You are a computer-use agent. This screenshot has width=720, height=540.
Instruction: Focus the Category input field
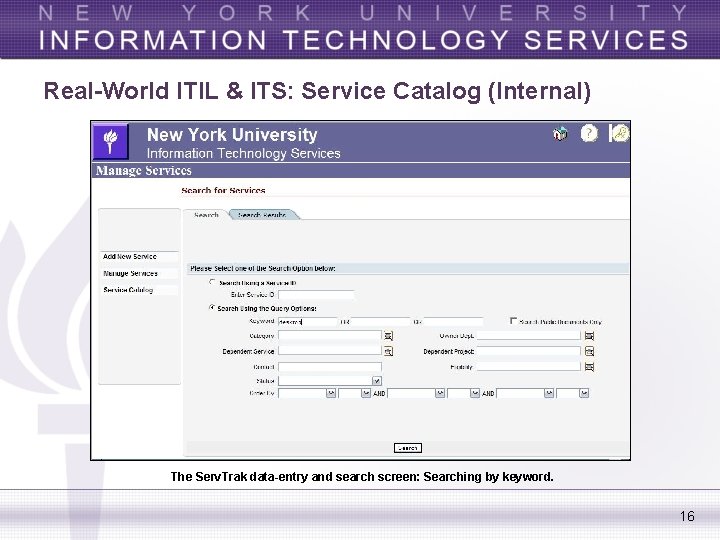pos(330,336)
